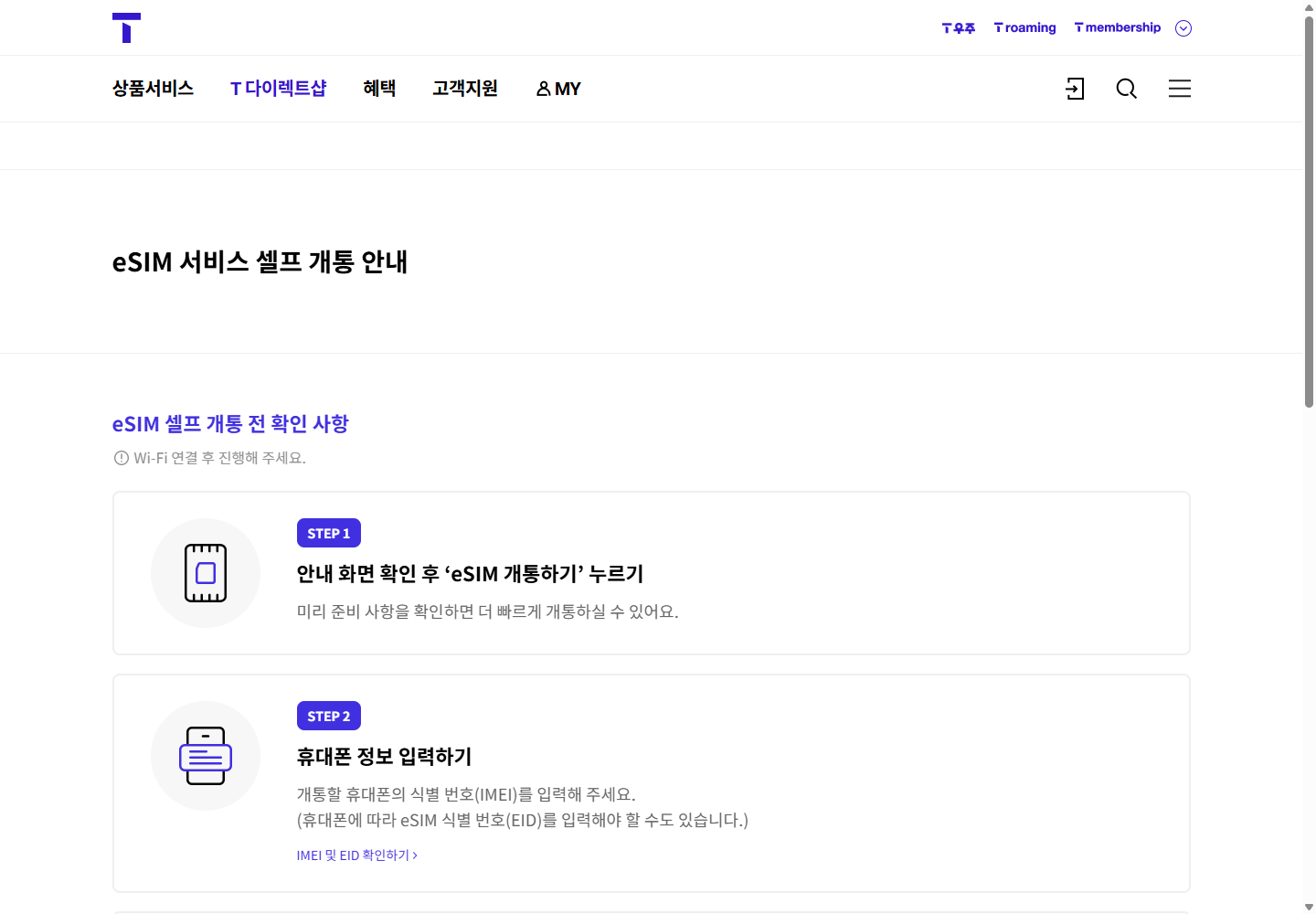Image resolution: width=1316 pixels, height=914 pixels.
Task: Expand the top-right circled chevron dropdown
Action: [x=1183, y=28]
